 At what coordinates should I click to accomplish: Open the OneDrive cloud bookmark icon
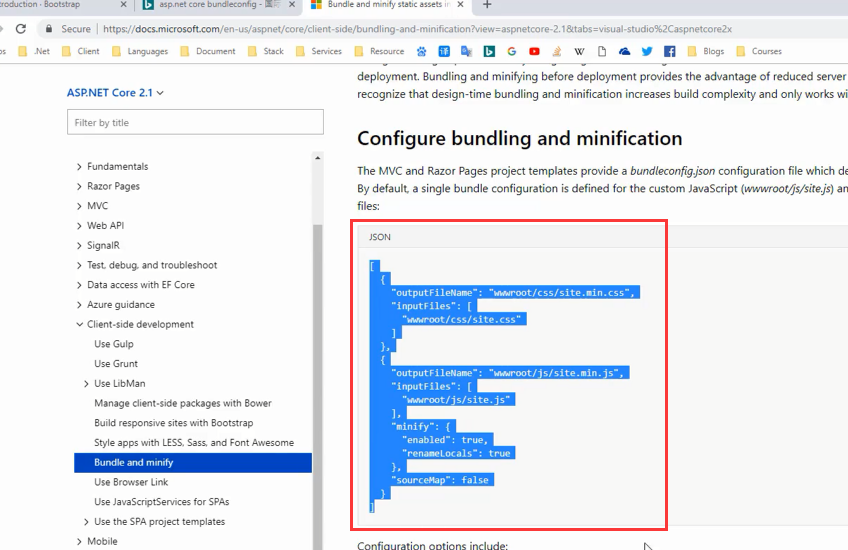pyautogui.click(x=624, y=51)
